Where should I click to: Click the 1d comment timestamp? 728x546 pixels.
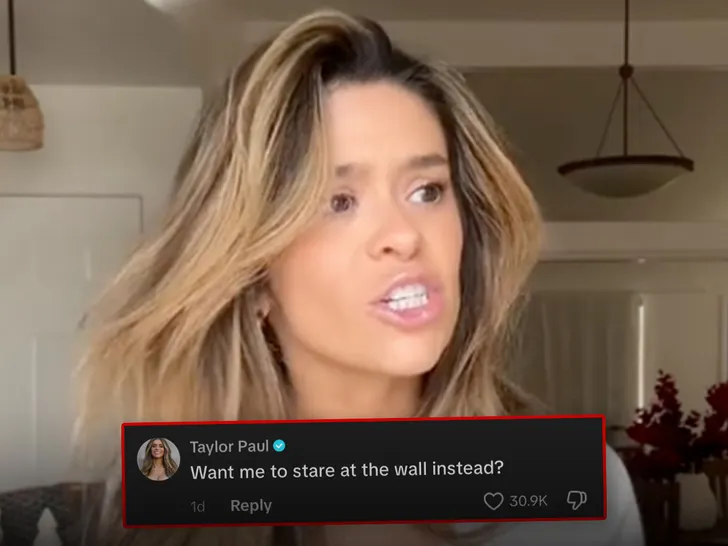[x=197, y=506]
